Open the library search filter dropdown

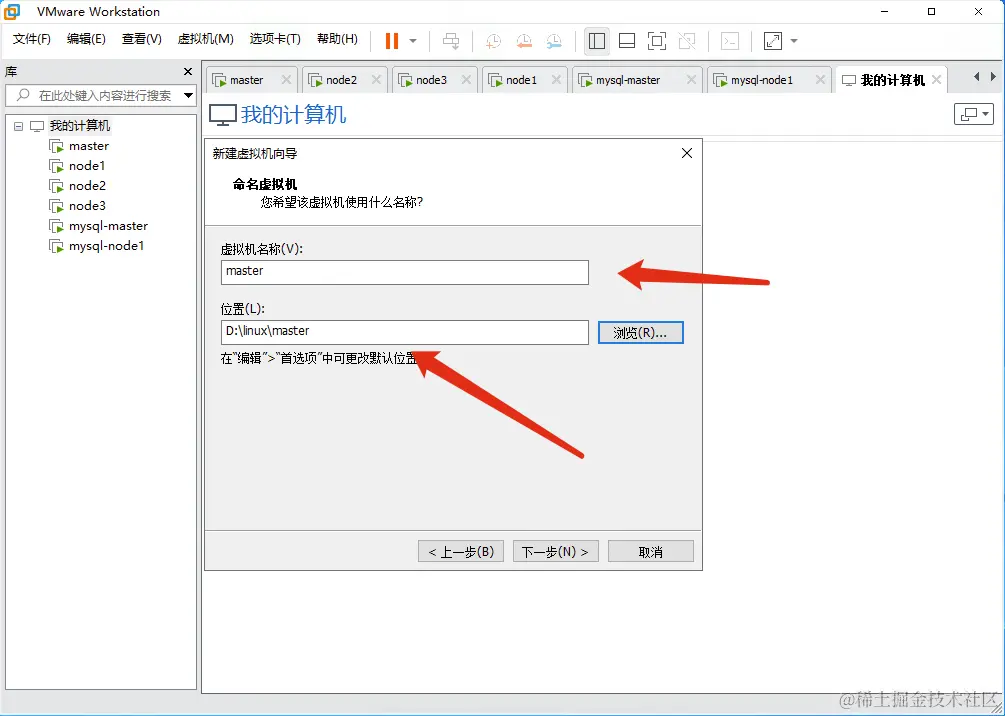(188, 96)
